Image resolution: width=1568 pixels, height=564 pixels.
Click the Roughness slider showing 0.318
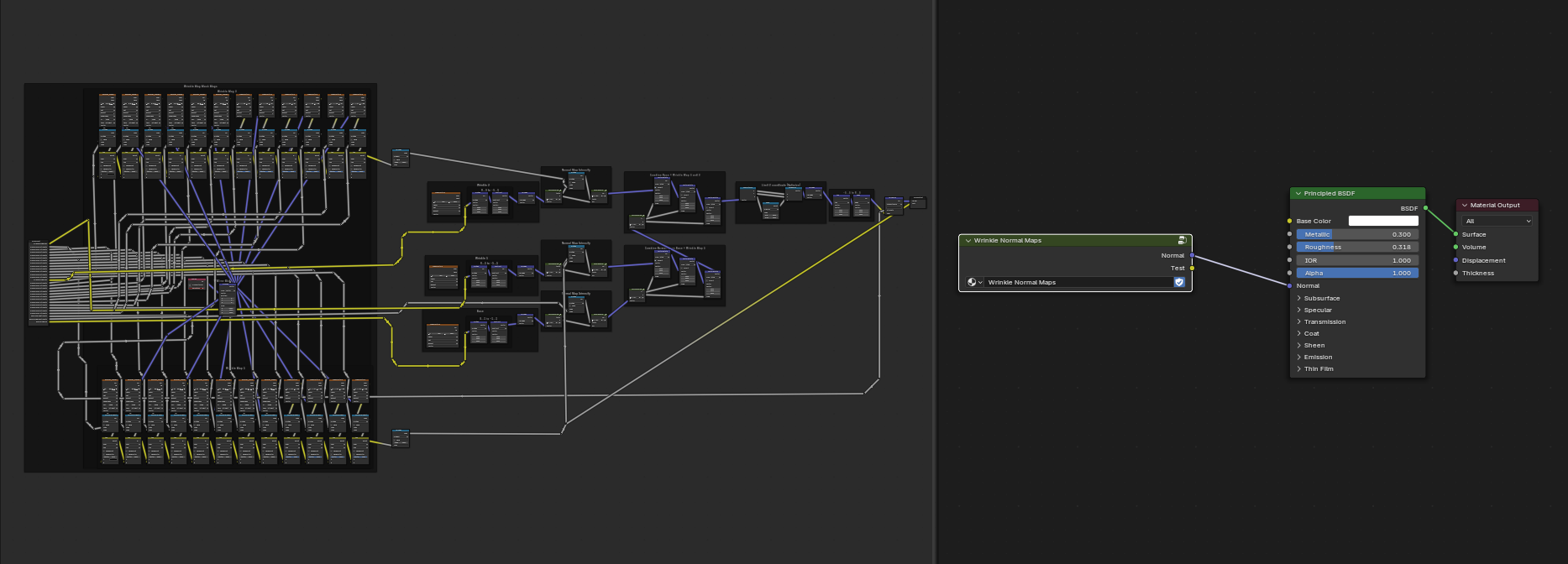(x=1357, y=248)
